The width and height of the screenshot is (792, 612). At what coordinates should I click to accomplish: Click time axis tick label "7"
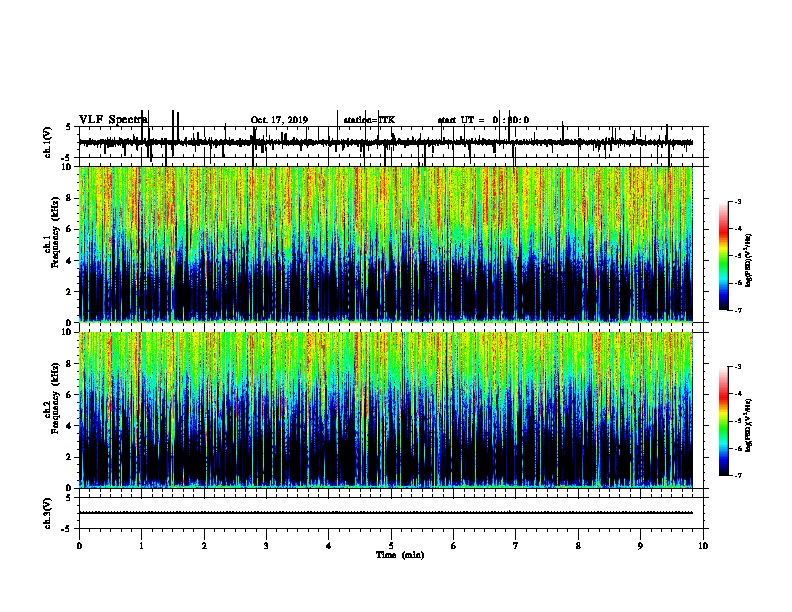point(516,546)
